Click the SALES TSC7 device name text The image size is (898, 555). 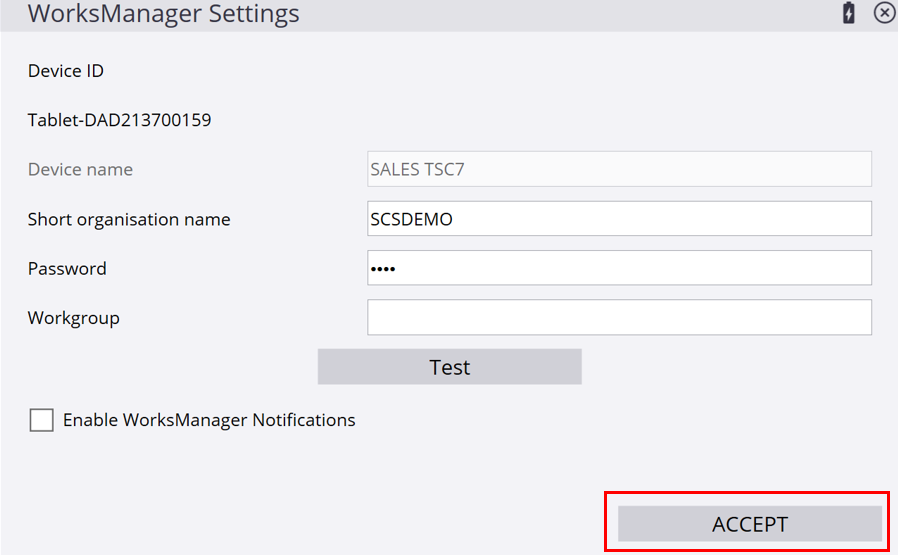click(x=417, y=170)
